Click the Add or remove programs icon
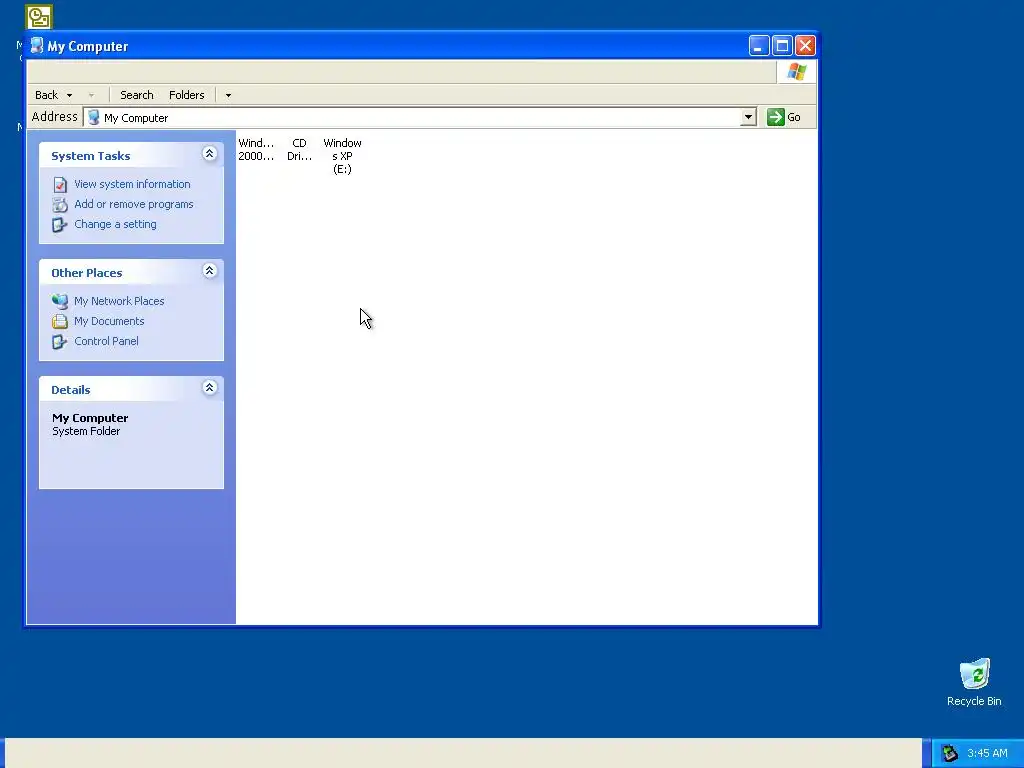Viewport: 1024px width, 768px height. click(x=60, y=205)
